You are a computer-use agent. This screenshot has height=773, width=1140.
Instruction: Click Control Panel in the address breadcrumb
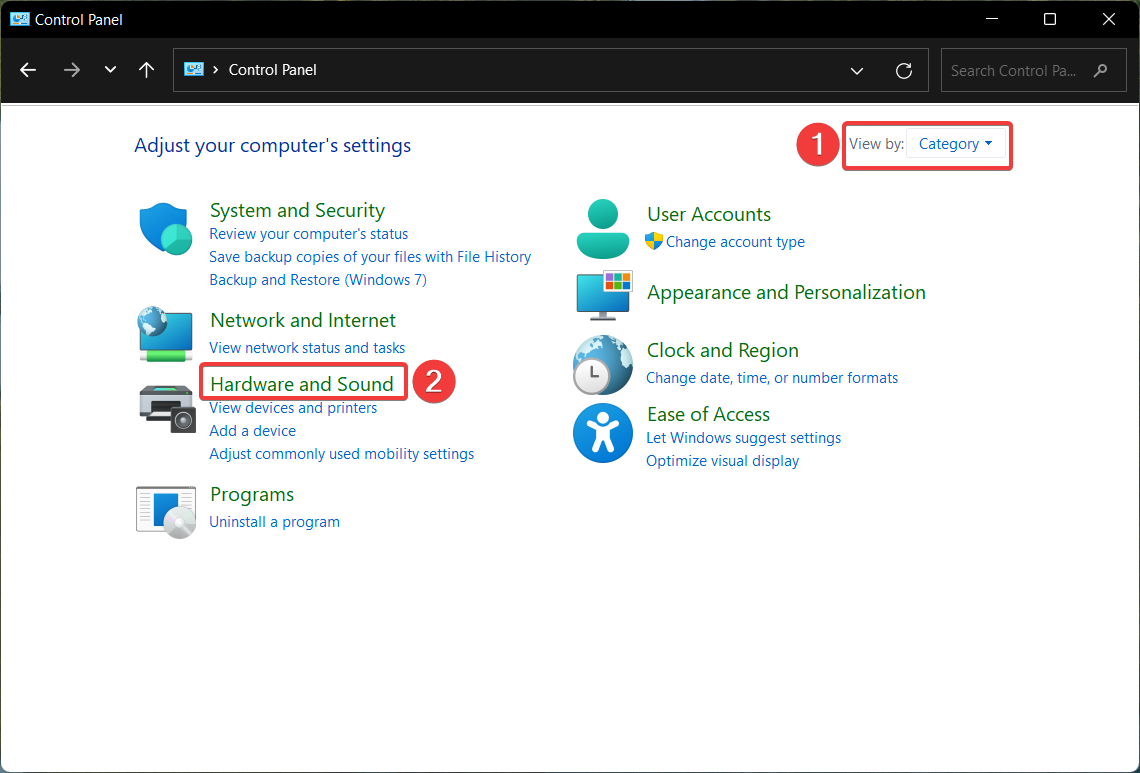[x=272, y=70]
